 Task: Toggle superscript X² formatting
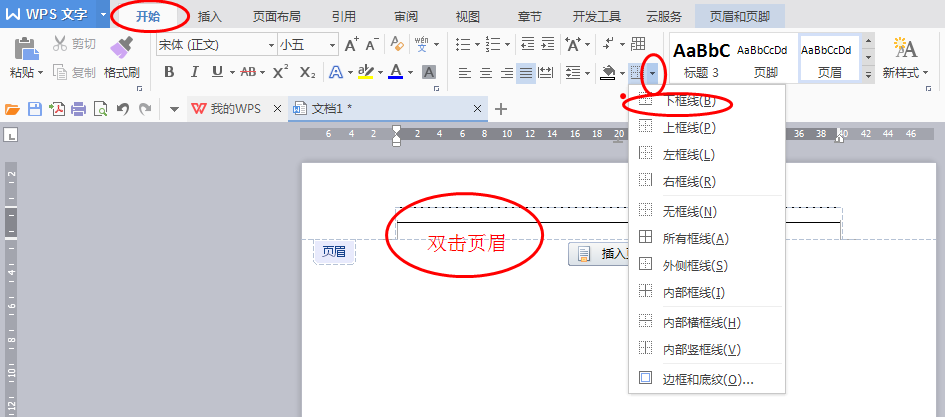click(x=280, y=72)
